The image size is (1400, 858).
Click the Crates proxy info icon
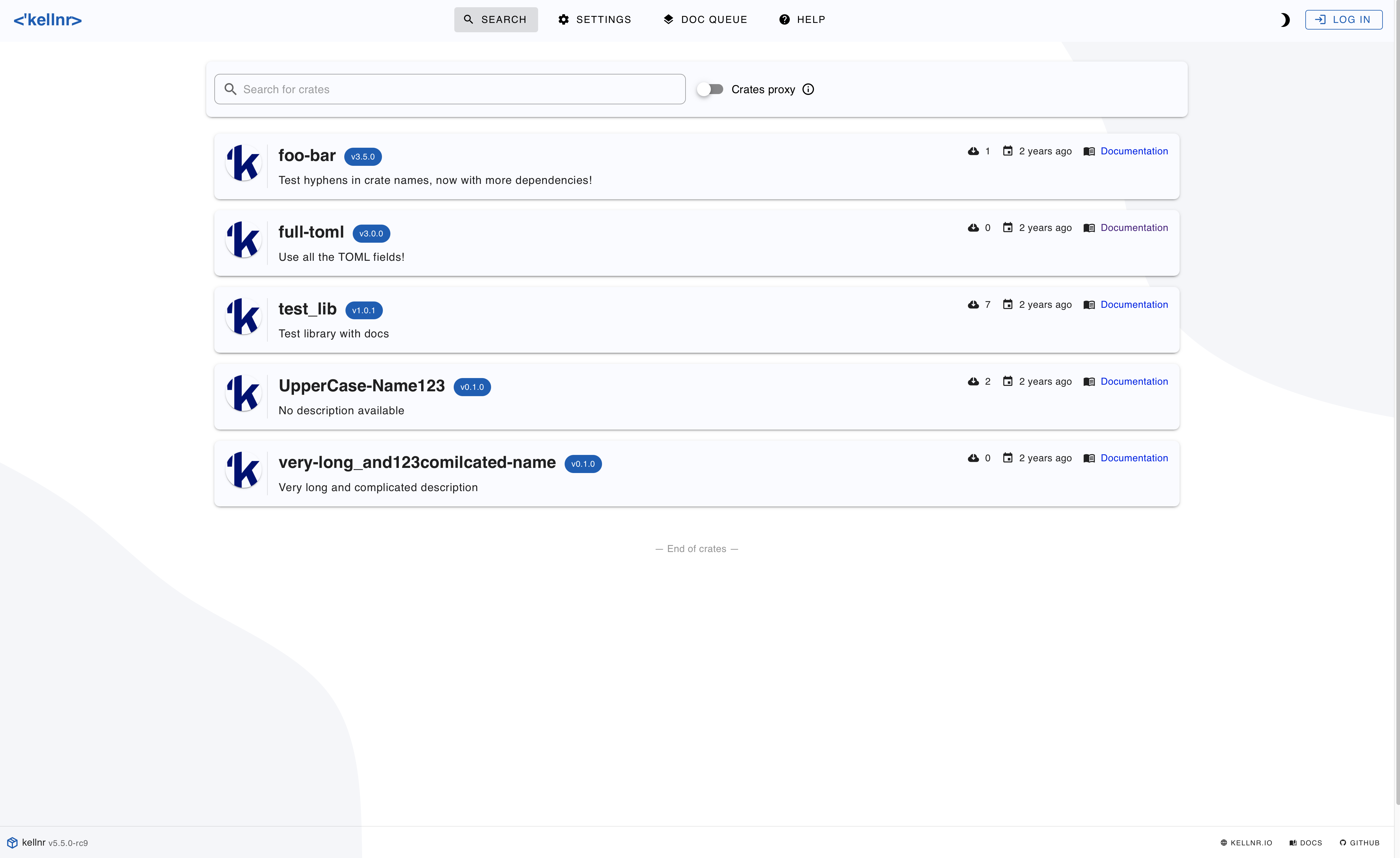click(808, 89)
